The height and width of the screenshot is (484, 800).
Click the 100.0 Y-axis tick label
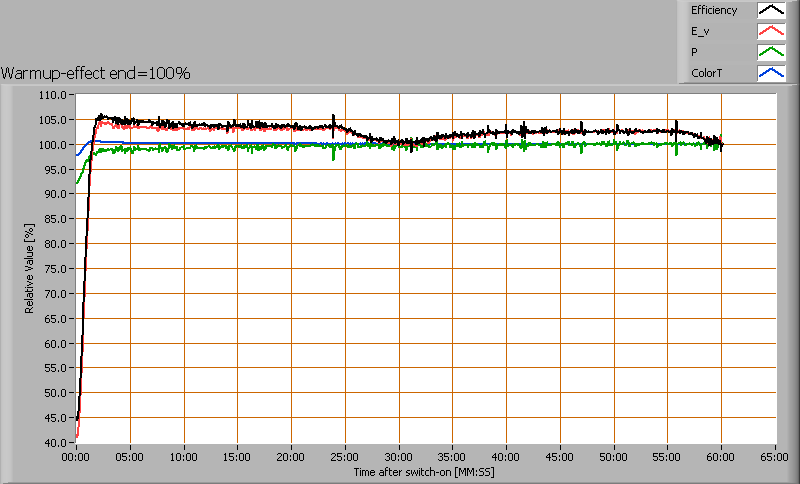pos(52,145)
